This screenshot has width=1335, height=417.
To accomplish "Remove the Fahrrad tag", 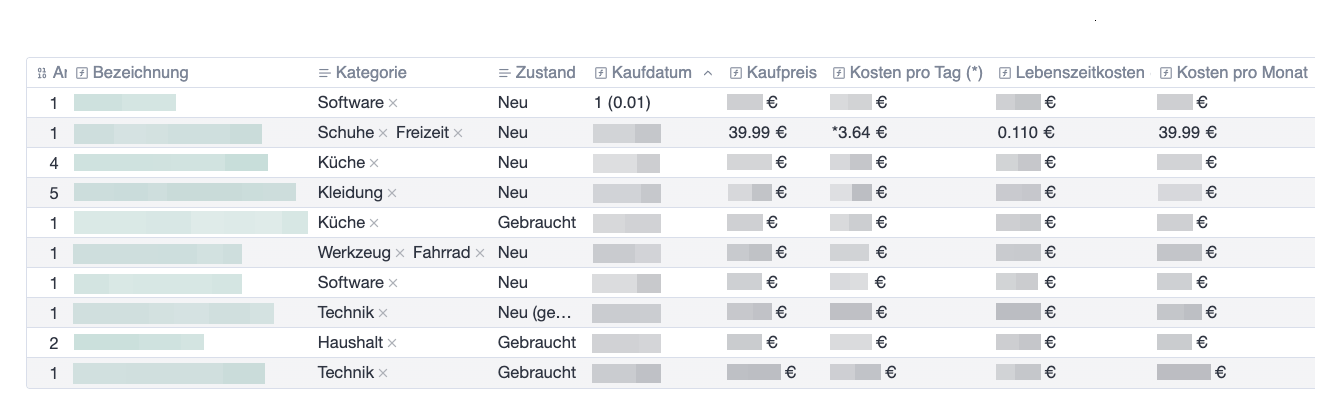I will [480, 253].
